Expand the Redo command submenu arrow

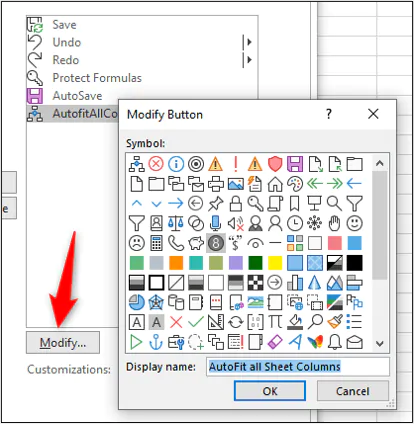coord(249,60)
